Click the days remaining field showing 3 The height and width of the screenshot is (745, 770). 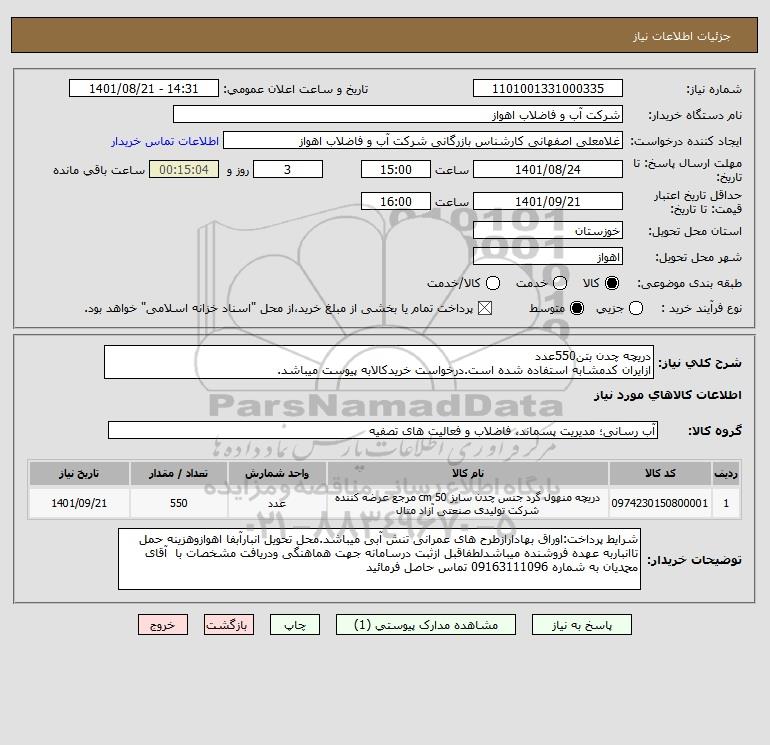click(288, 169)
